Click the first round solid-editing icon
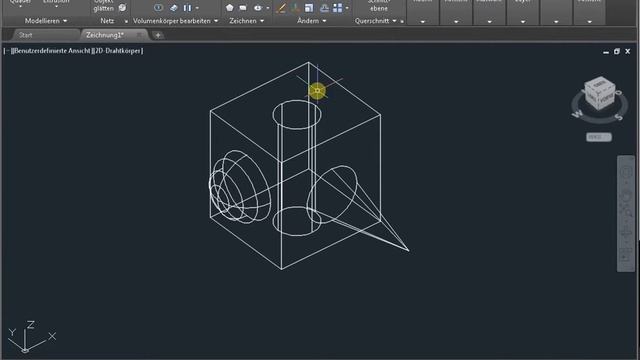Viewport: 640px width, 360px height. [158, 7]
